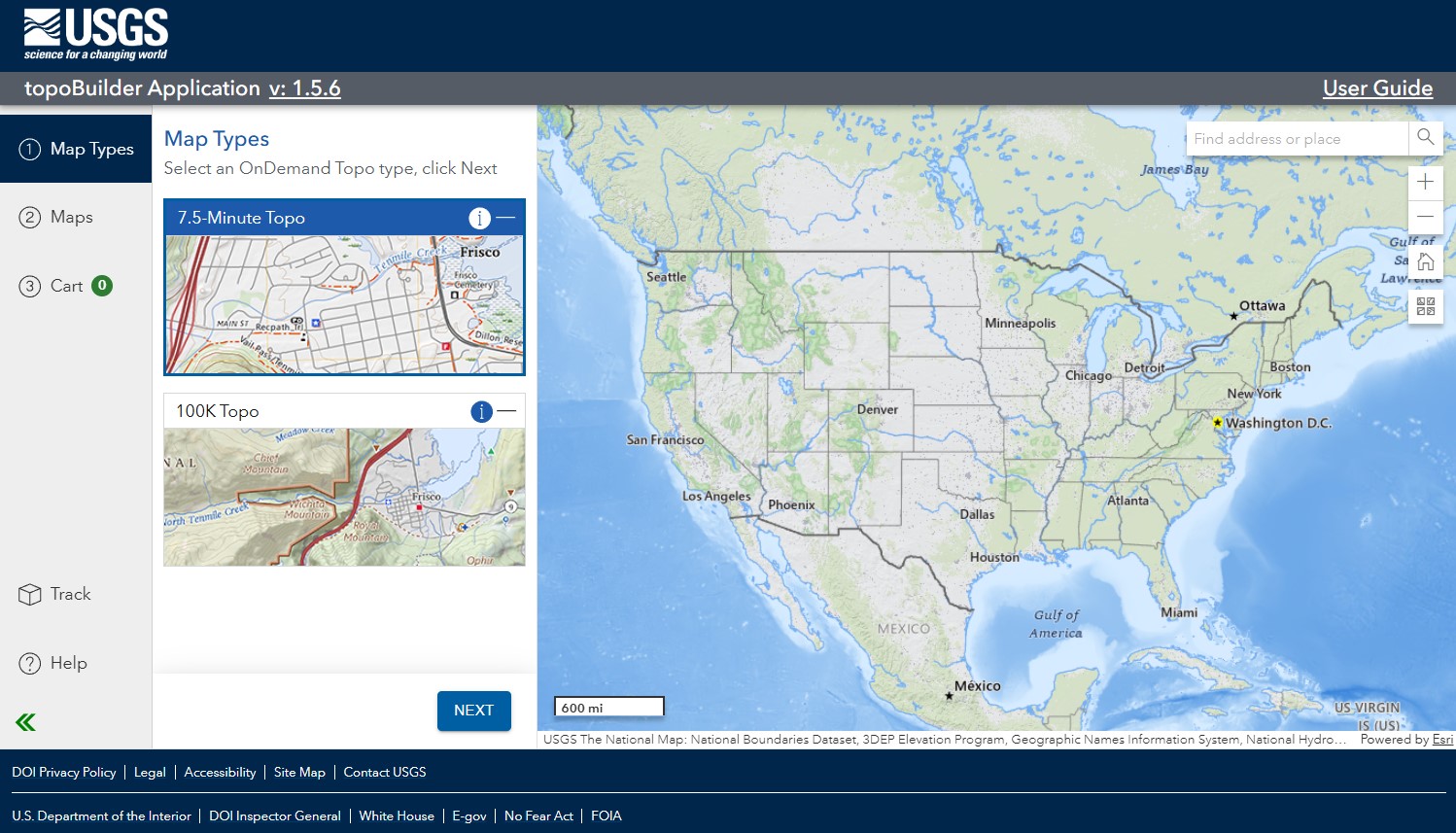The height and width of the screenshot is (833, 1456).
Task: Click the map search magnifier icon
Action: [1425, 138]
